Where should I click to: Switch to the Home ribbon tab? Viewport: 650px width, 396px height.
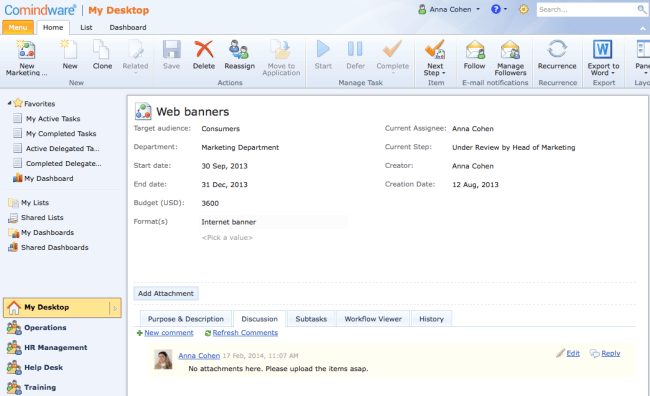53,27
